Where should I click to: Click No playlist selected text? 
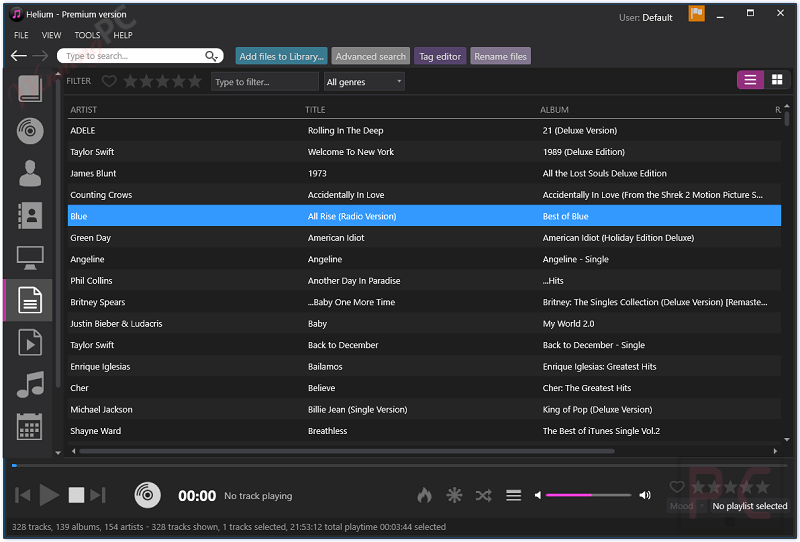coord(749,506)
